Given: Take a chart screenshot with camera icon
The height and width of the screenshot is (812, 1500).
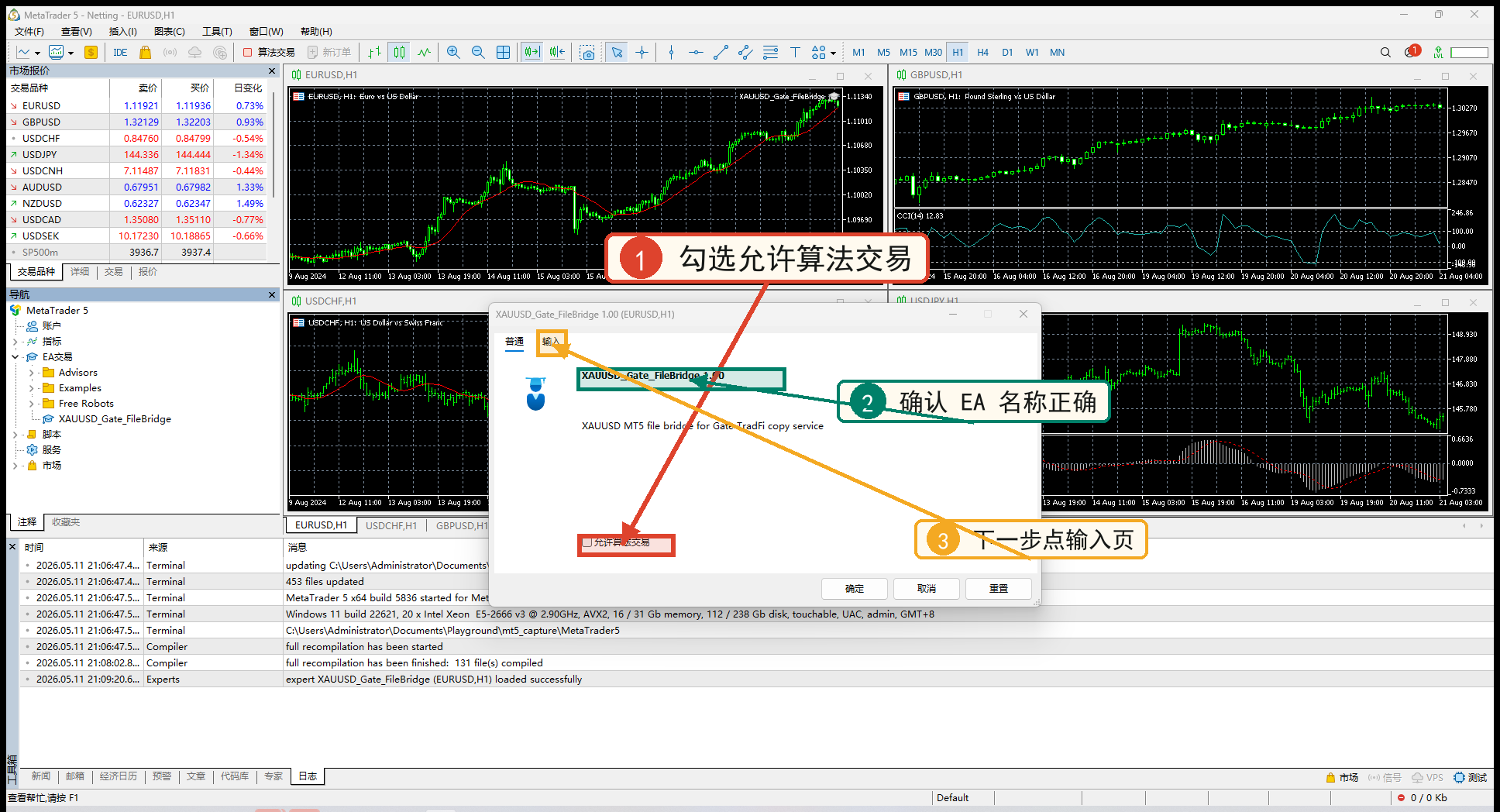Looking at the screenshot, I should (587, 53).
